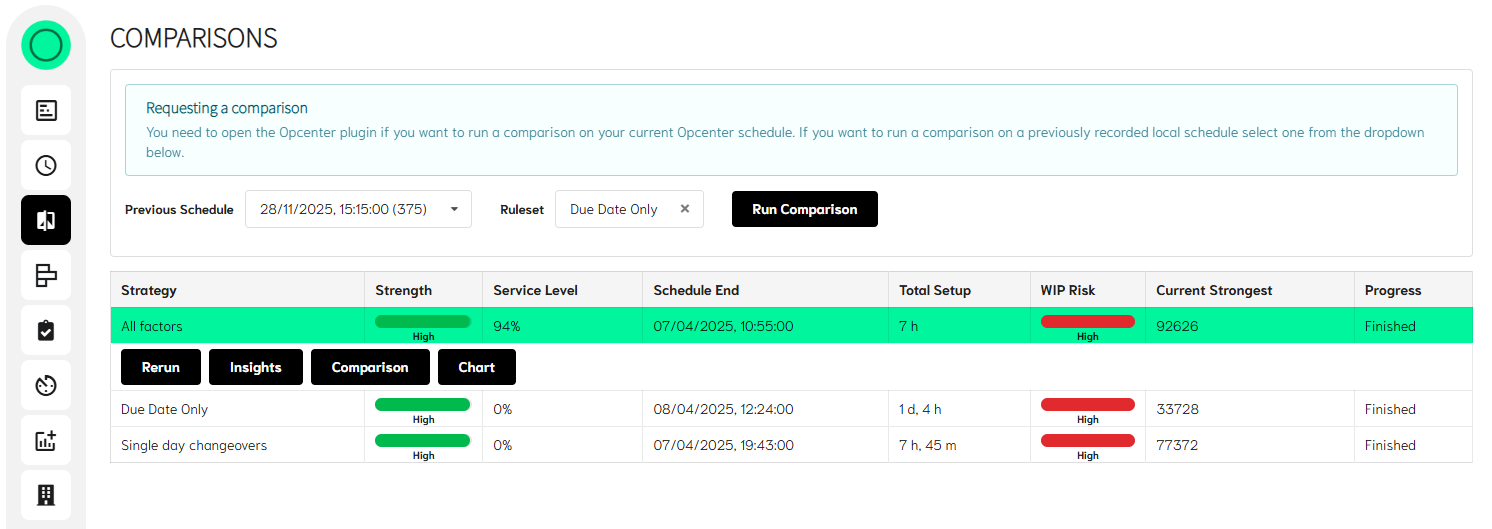Open the clock history sidebar icon
This screenshot has height=529, width=1492.
[46, 165]
